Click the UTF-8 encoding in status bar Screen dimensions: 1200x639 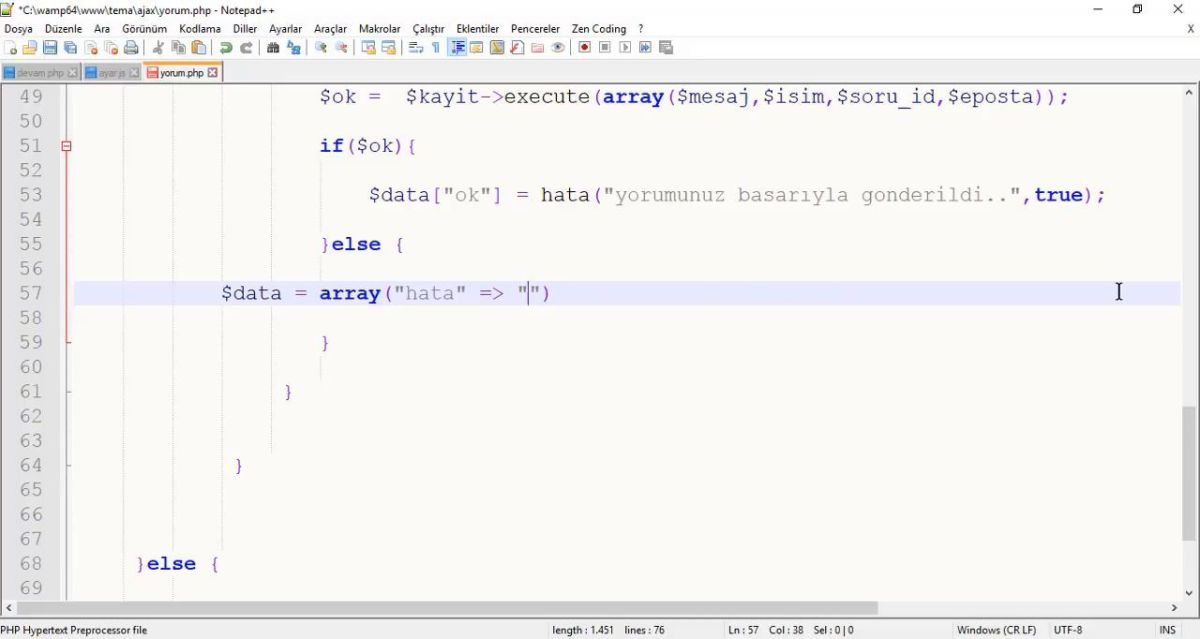1067,630
